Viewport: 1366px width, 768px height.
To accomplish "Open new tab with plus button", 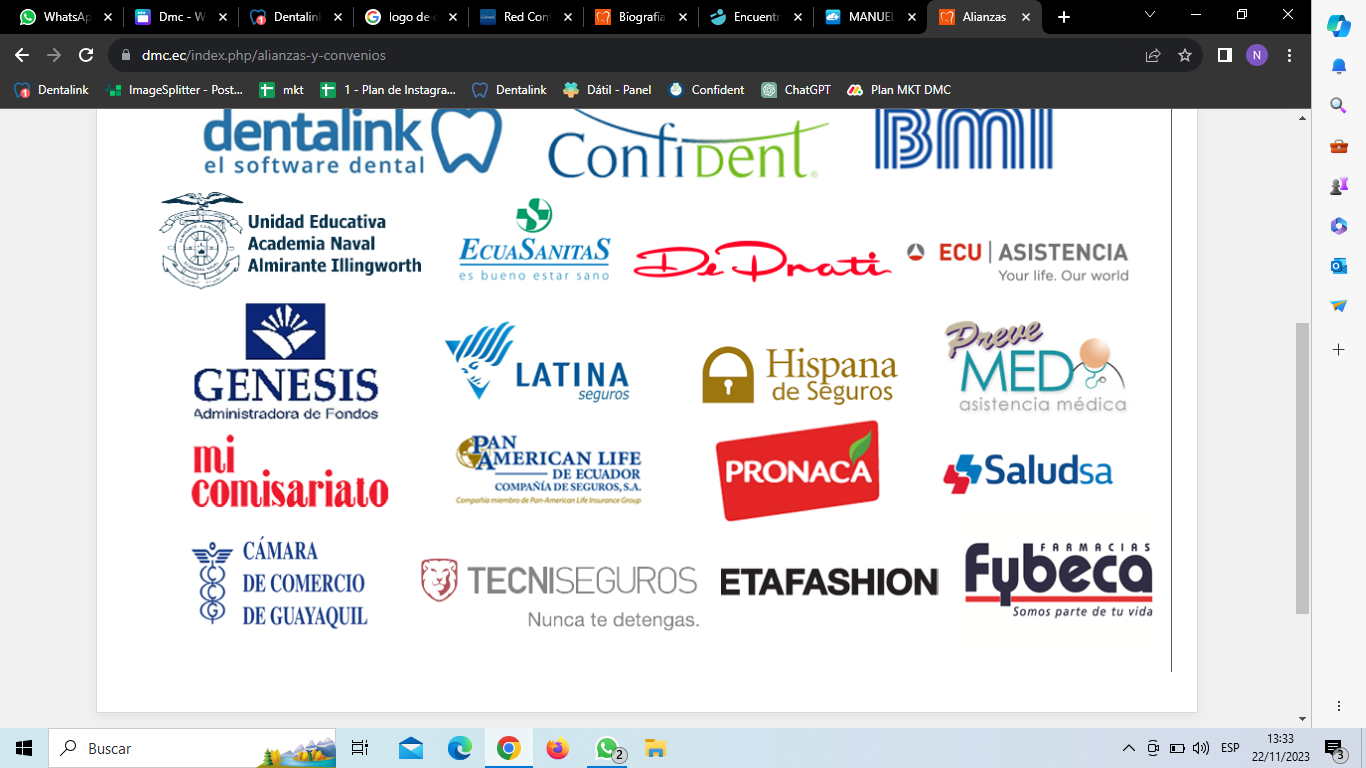I will pos(1064,17).
